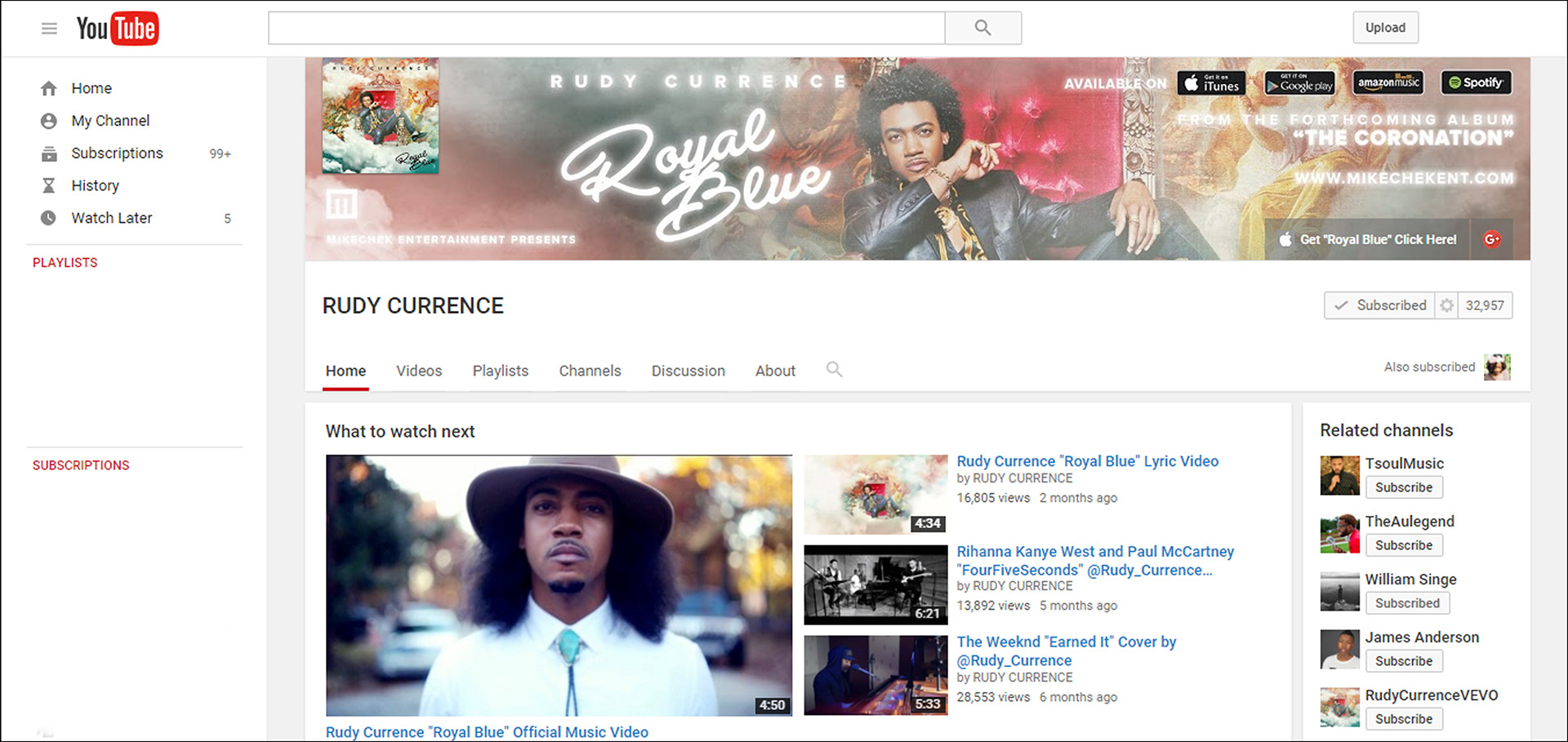
Task: Click the SUBSCRIPTIONS sidebar heading
Action: pos(81,465)
